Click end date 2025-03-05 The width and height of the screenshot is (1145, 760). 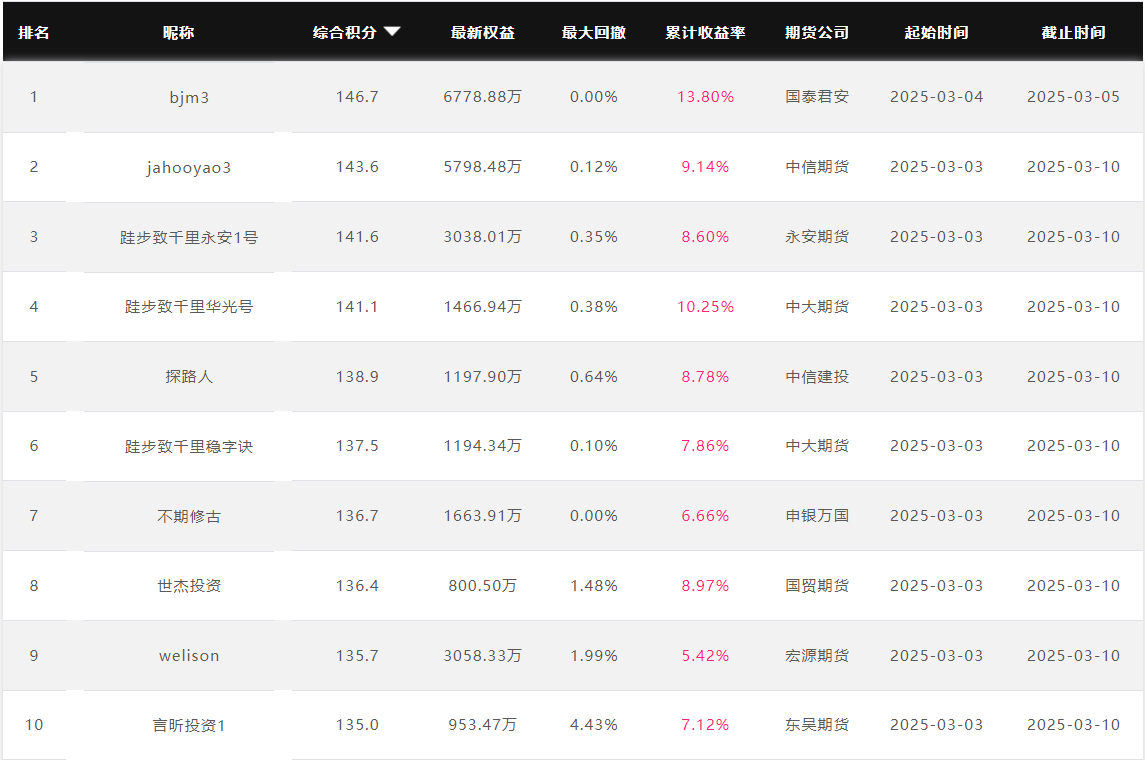(x=1073, y=96)
